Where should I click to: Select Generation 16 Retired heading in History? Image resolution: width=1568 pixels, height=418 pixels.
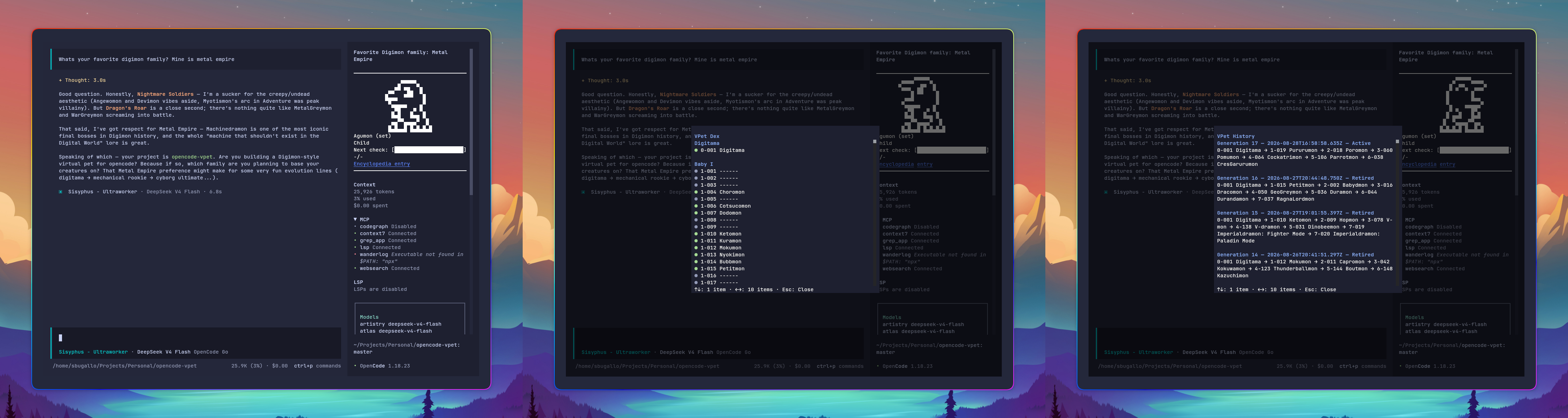[x=1295, y=178]
